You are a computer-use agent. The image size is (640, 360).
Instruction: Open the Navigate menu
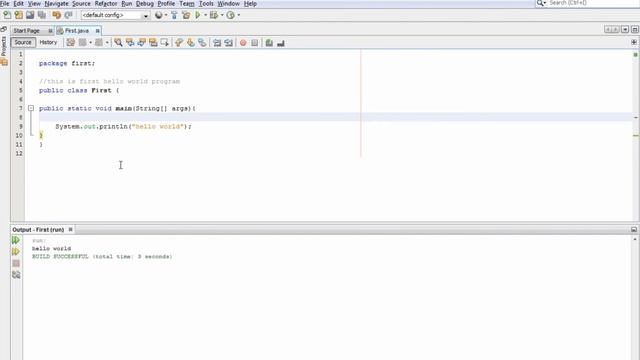(x=56, y=4)
